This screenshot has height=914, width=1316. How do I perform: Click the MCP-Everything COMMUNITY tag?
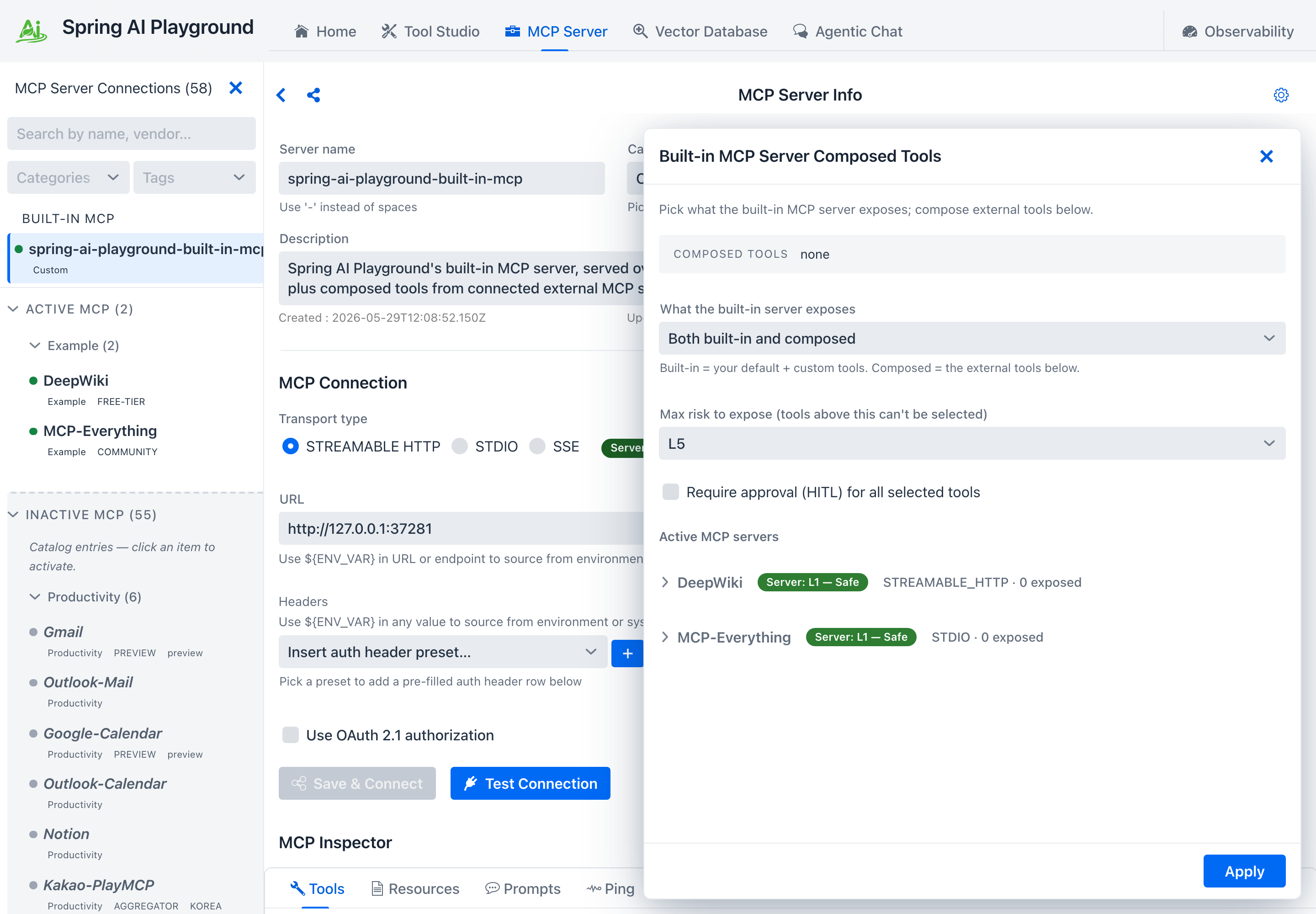tap(127, 452)
